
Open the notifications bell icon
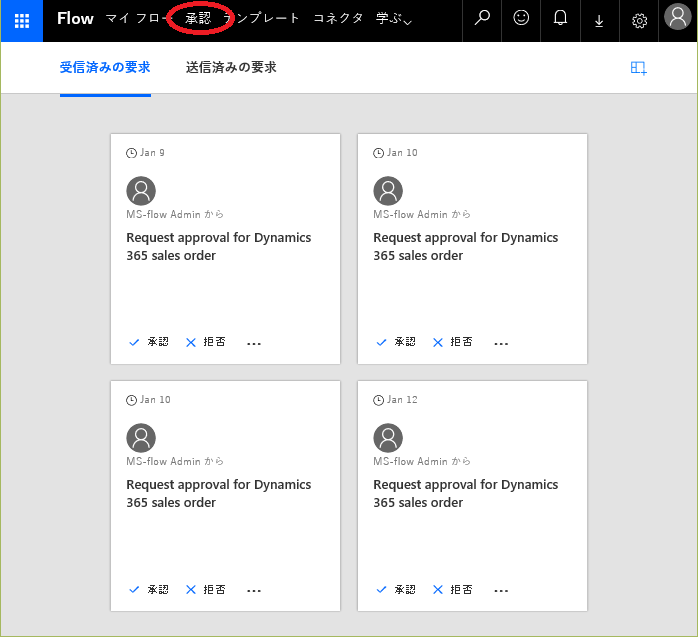click(x=560, y=19)
